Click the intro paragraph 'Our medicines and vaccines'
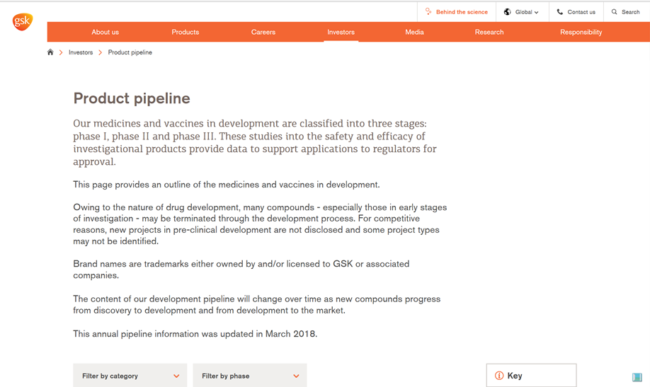Screen dimensions: 650x387 click(255, 142)
